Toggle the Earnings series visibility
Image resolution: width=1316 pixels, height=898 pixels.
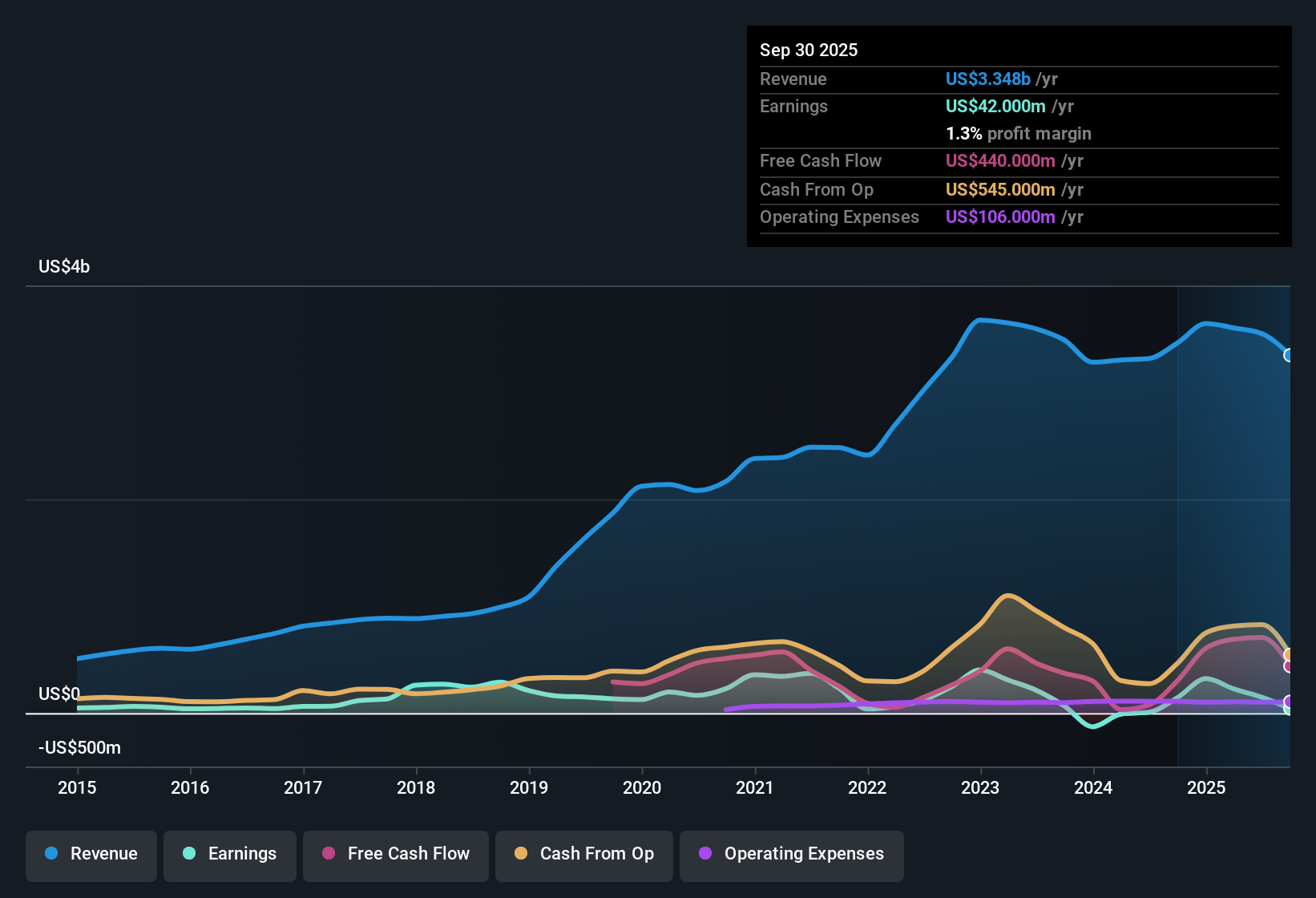coord(229,854)
